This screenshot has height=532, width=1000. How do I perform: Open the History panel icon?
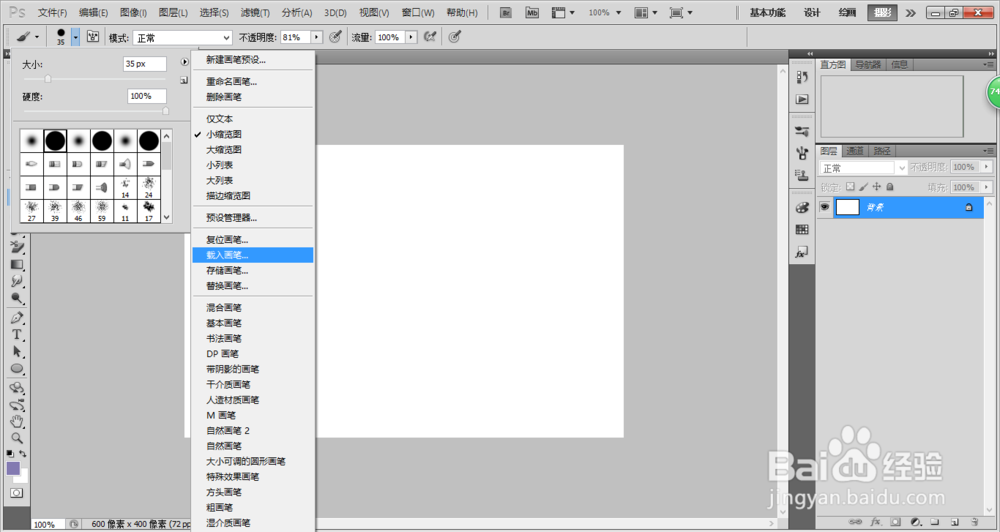click(x=802, y=77)
